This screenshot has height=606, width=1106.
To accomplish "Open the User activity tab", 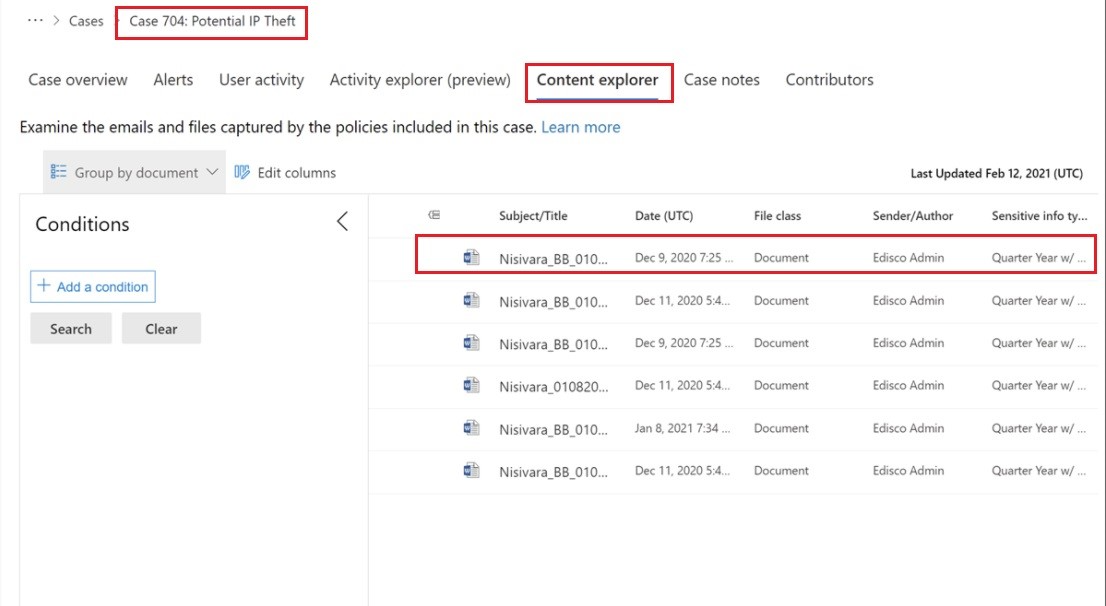I will [x=261, y=80].
